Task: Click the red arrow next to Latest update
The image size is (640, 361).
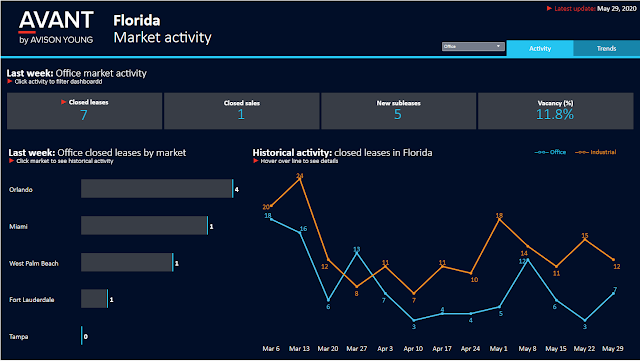Action: coord(549,8)
